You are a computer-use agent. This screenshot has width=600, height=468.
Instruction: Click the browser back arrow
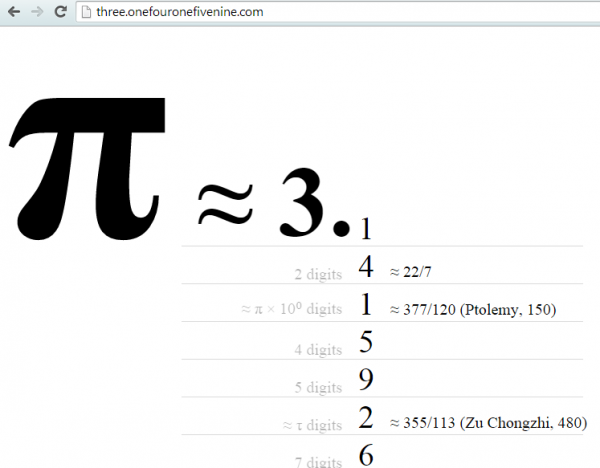pyautogui.click(x=14, y=13)
